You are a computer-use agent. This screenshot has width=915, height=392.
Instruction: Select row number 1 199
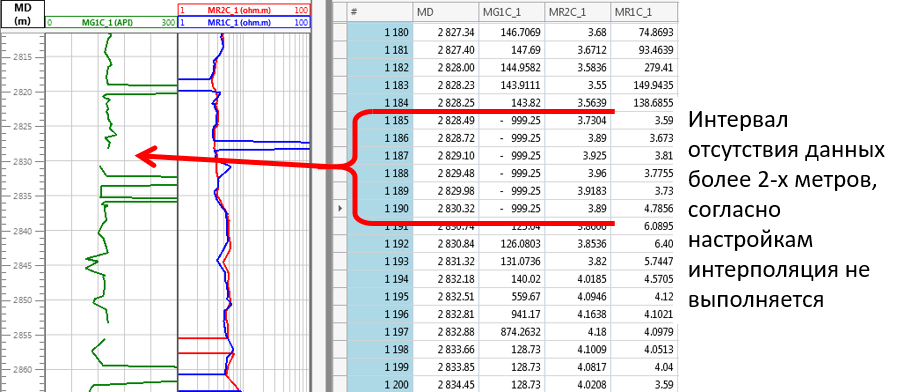tap(380, 367)
